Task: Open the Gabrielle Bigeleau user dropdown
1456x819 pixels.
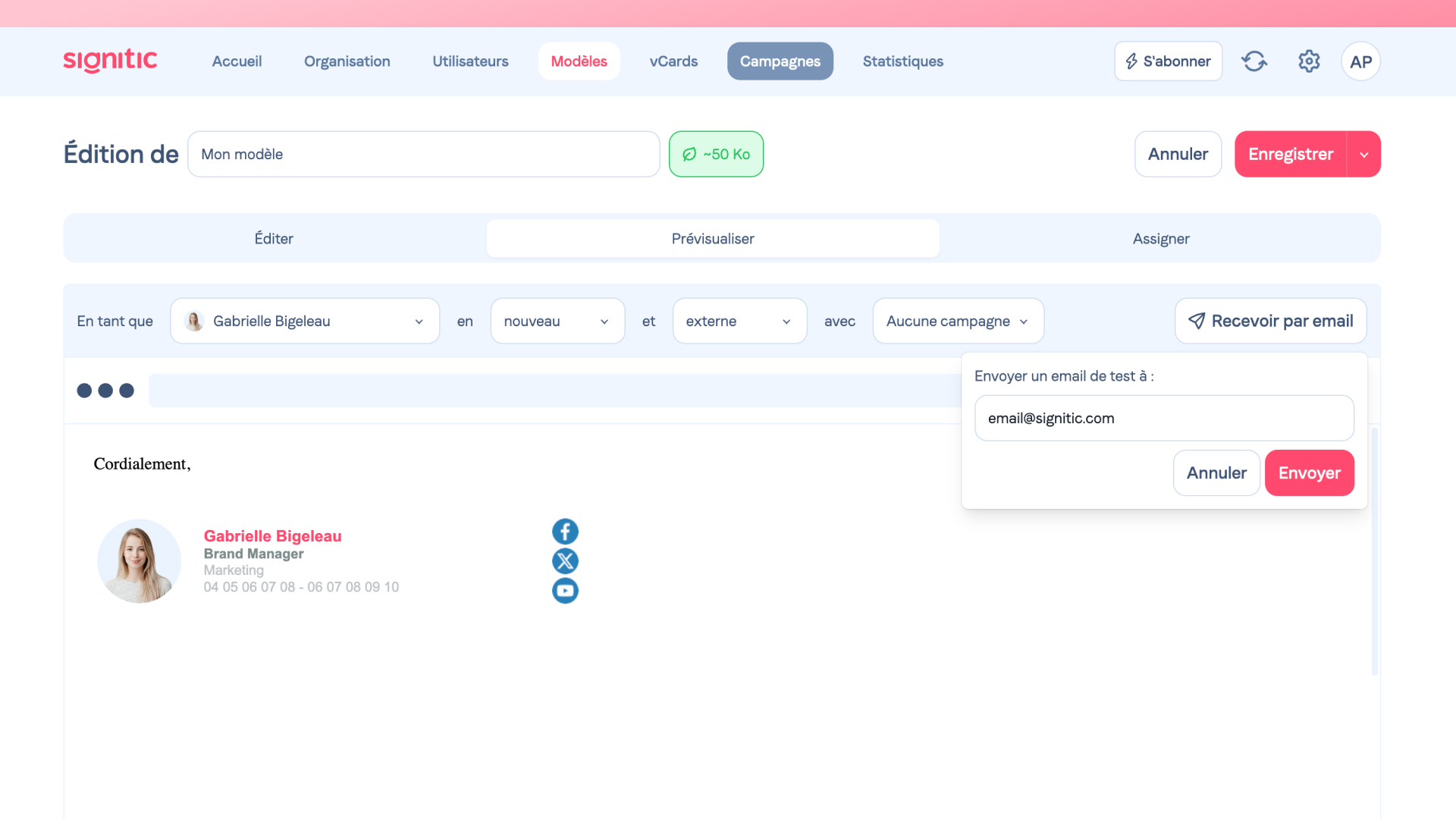Action: [x=305, y=321]
